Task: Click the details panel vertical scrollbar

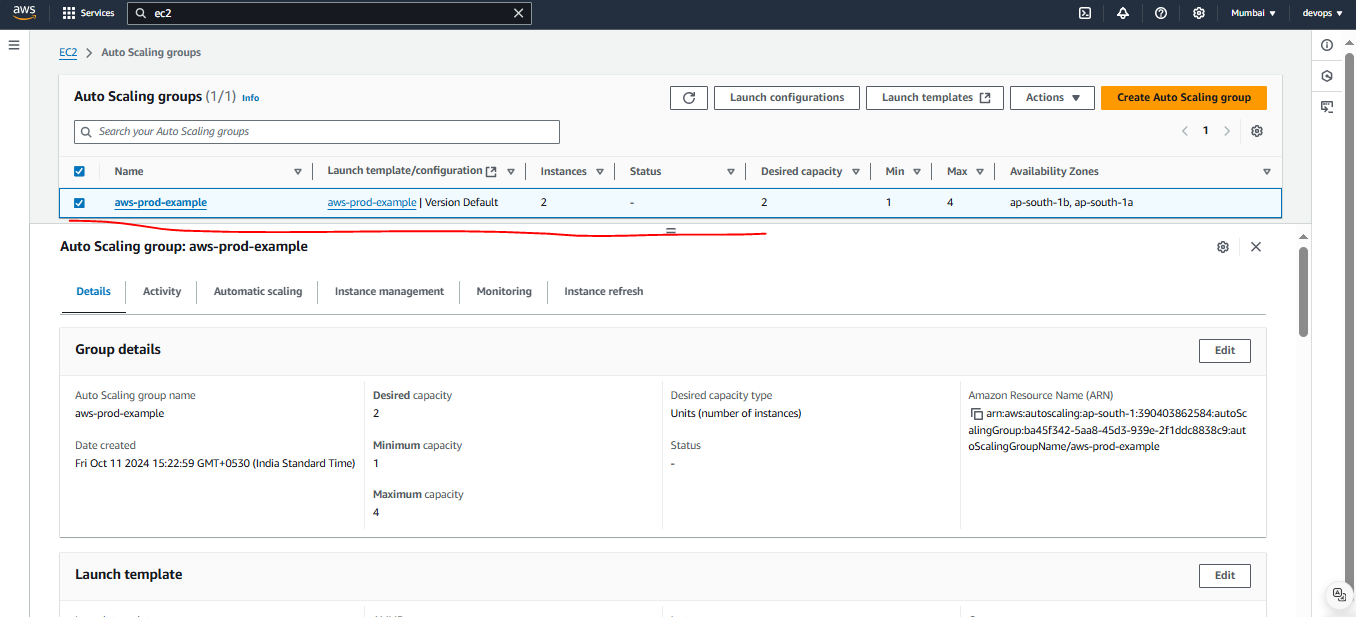Action: point(1303,292)
